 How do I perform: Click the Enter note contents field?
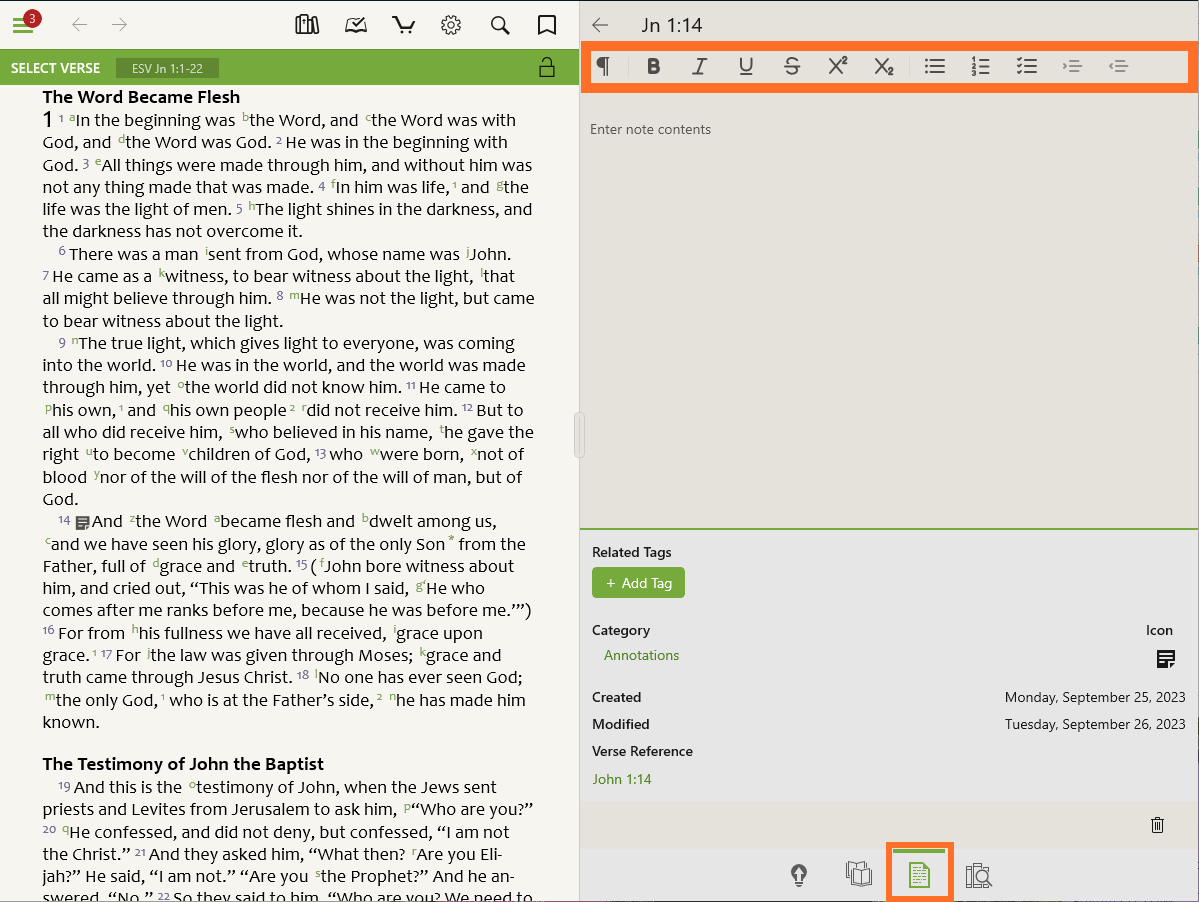(x=888, y=300)
